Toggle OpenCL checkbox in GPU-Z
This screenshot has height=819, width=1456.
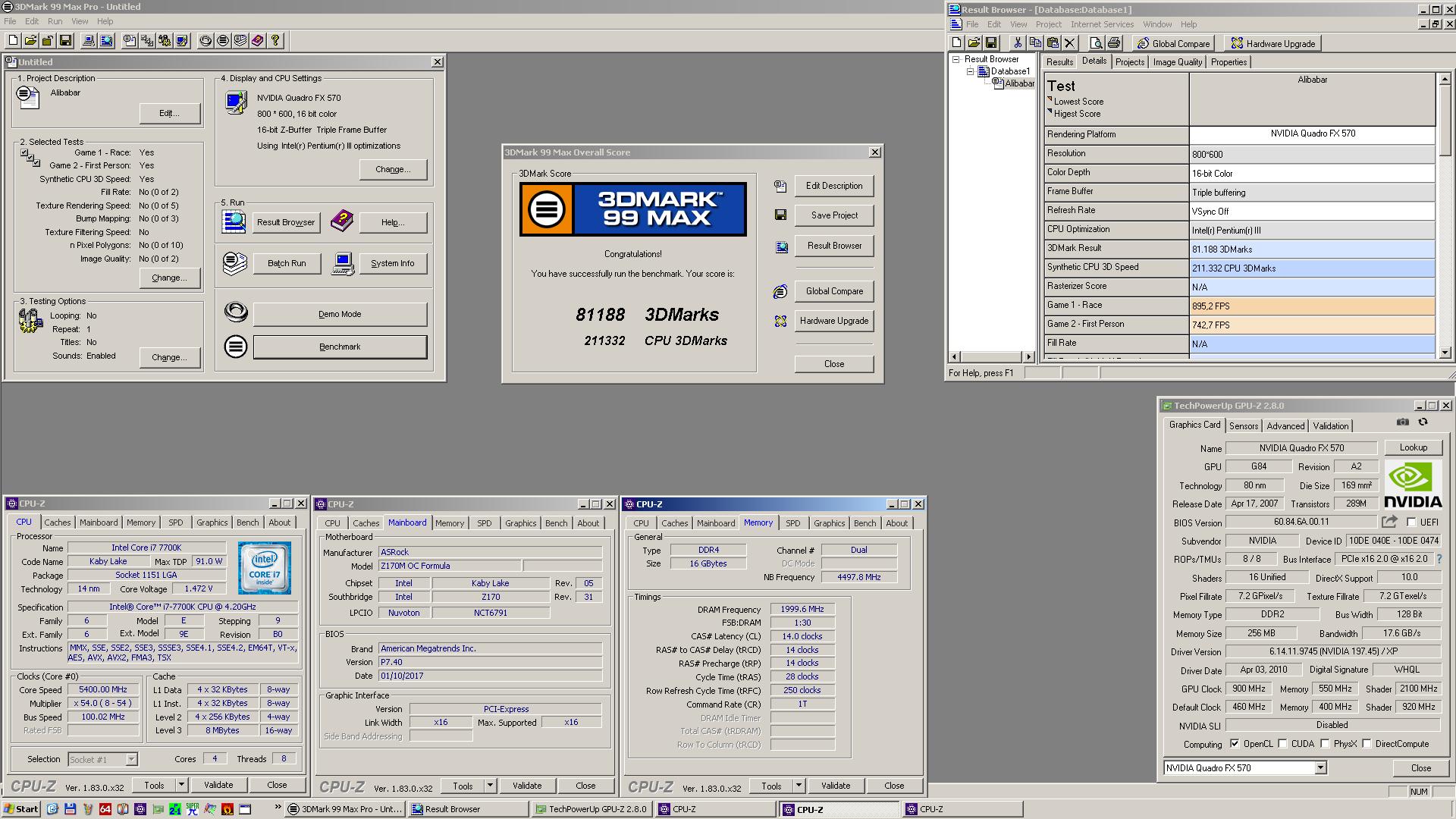coord(1235,744)
